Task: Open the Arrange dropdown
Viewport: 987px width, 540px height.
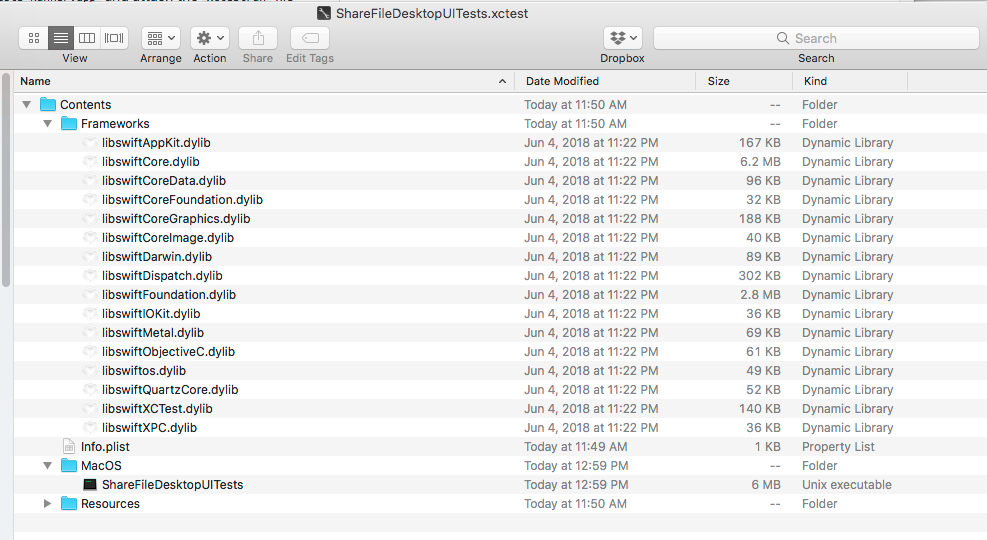Action: pos(161,38)
